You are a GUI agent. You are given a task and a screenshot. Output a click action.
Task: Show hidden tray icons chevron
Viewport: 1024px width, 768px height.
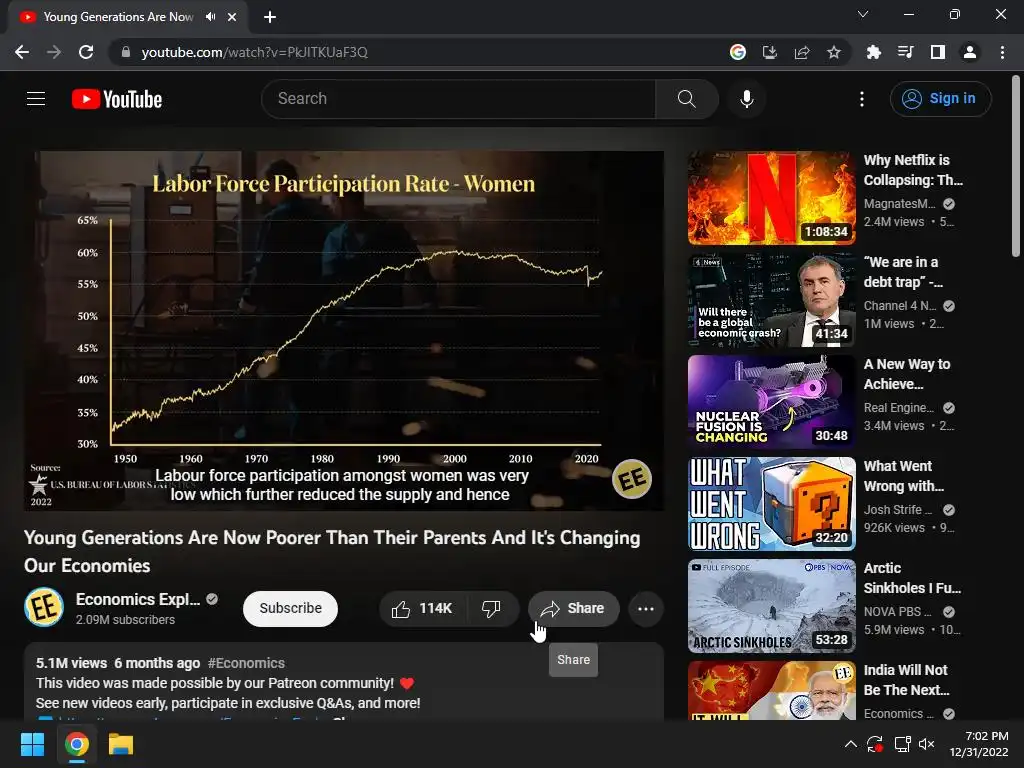[850, 744]
